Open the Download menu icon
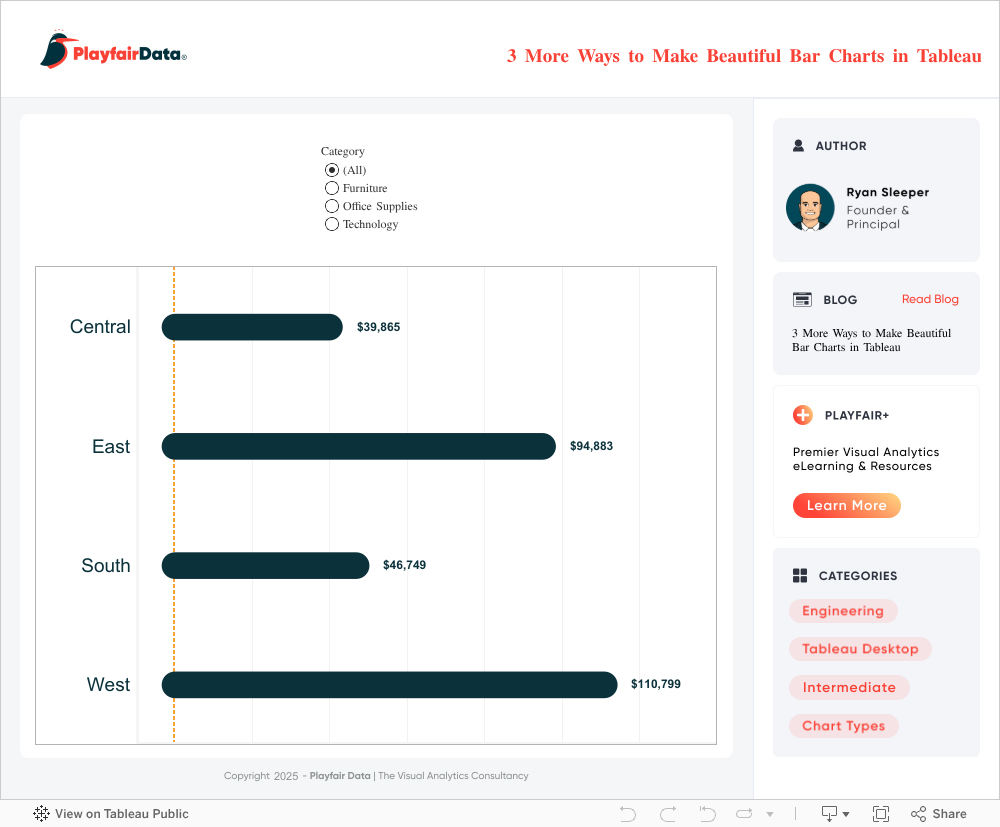 click(x=835, y=814)
